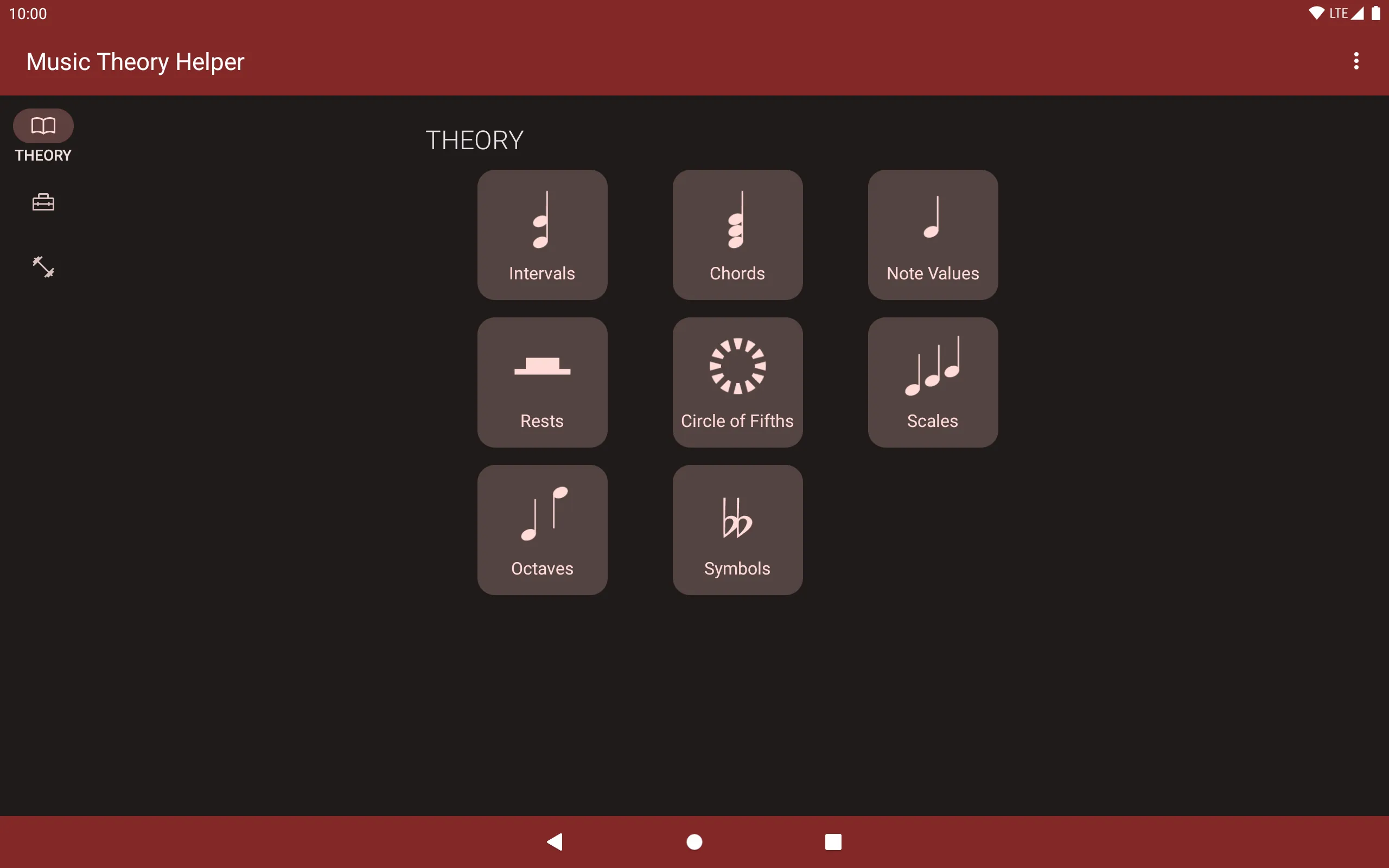This screenshot has height=868, width=1389.
Task: Open the Circle of Fifths section
Action: coord(736,382)
